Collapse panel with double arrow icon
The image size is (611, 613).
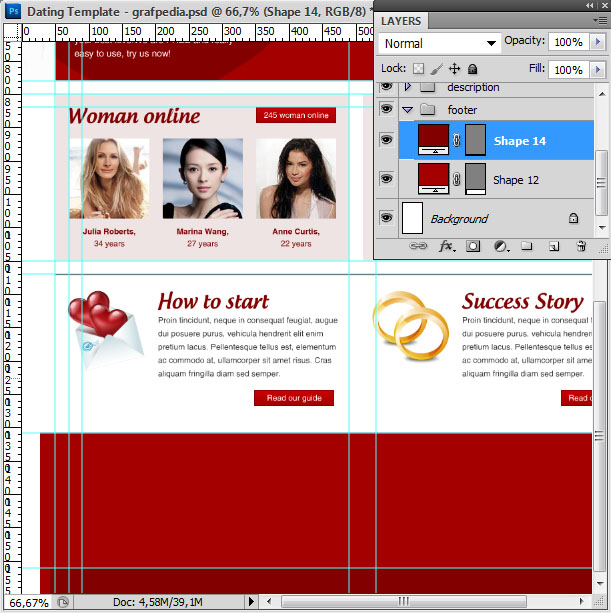coord(589,5)
